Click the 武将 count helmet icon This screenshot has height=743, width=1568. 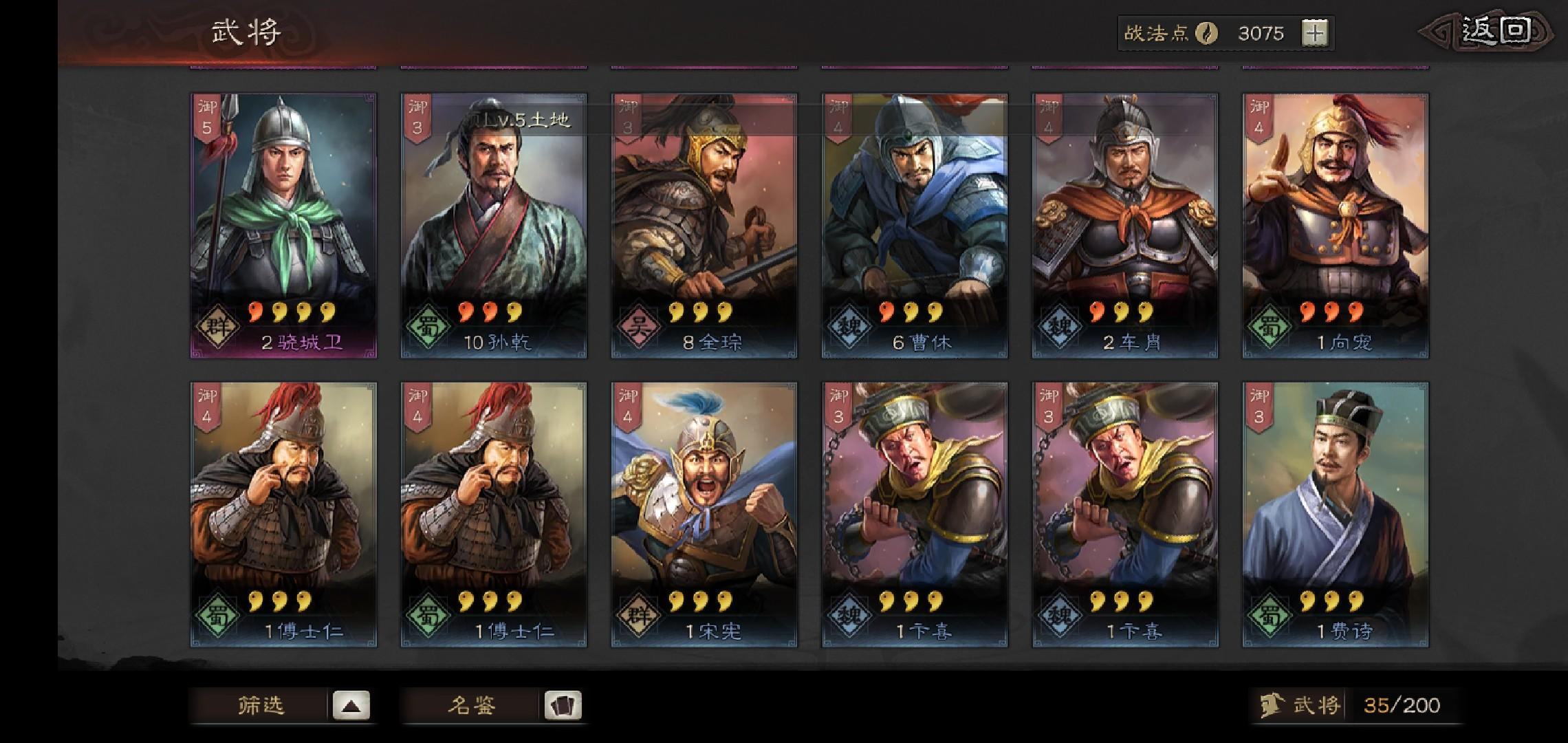pyautogui.click(x=1272, y=705)
